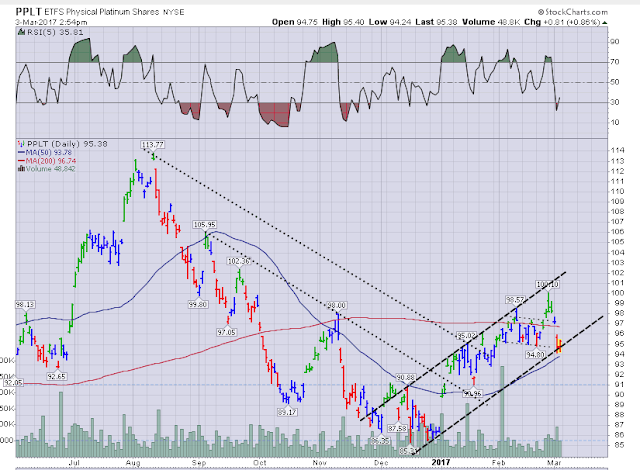Click the Last 95.38 value

click(436, 22)
